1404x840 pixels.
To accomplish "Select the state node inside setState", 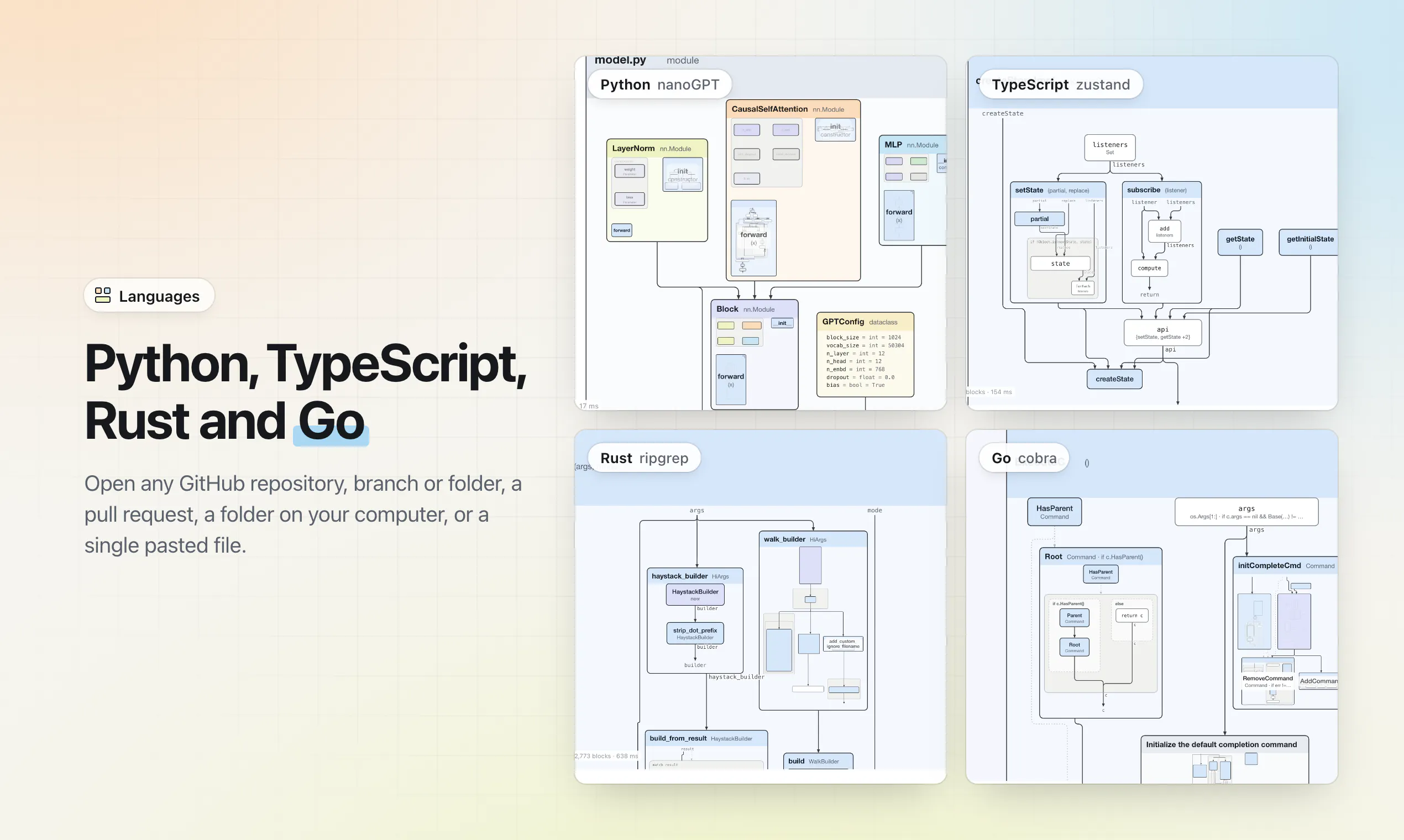I will click(x=1060, y=264).
